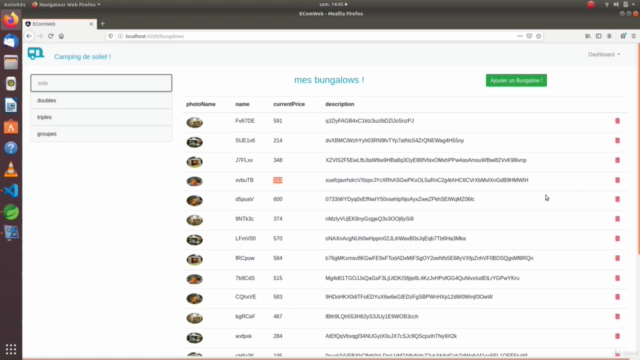Focus the solo search field
Viewport: 640px width, 360px height.
[101, 83]
